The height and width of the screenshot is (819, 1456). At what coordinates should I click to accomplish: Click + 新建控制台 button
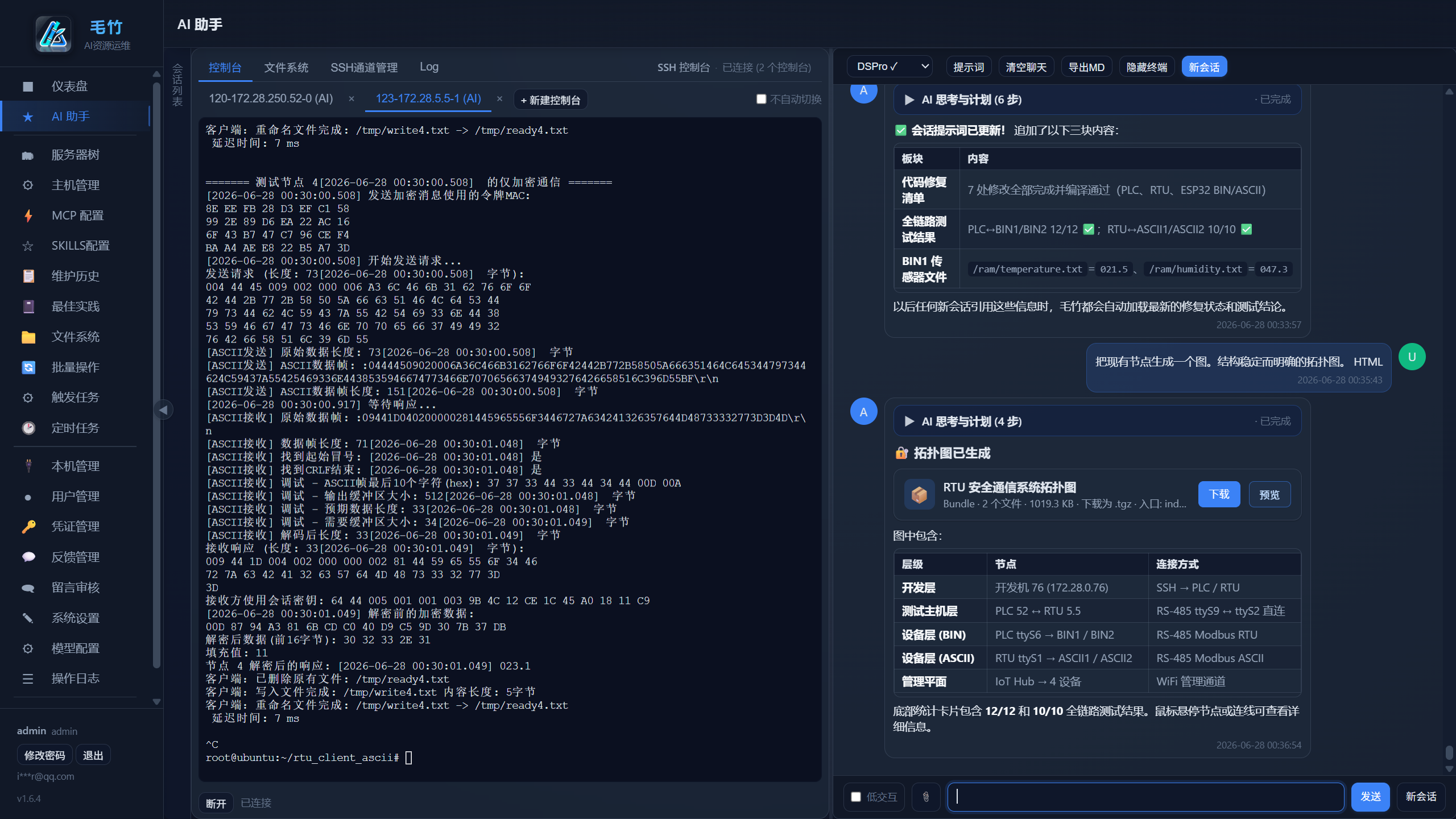[550, 100]
